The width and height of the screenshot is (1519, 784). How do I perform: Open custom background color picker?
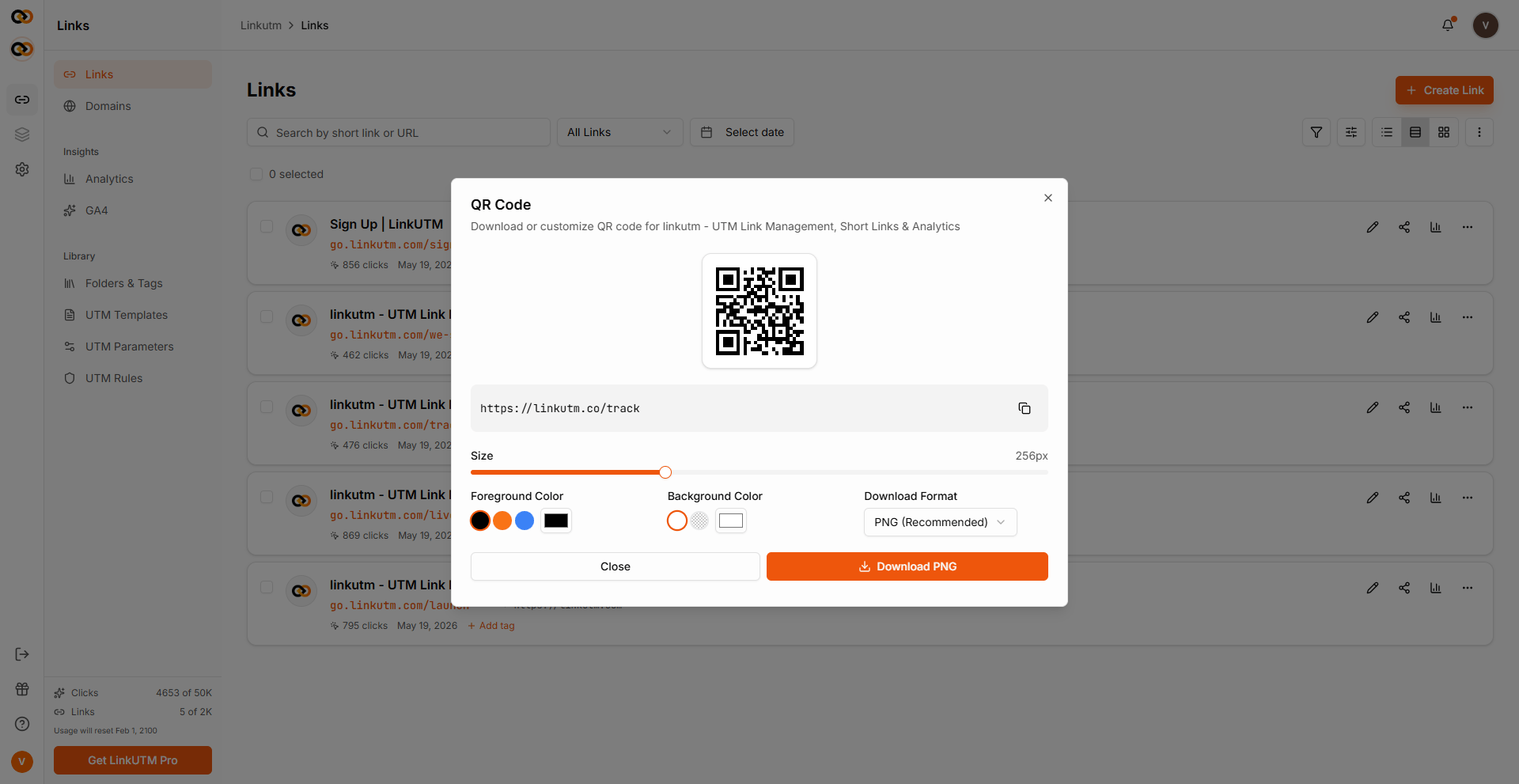point(731,521)
